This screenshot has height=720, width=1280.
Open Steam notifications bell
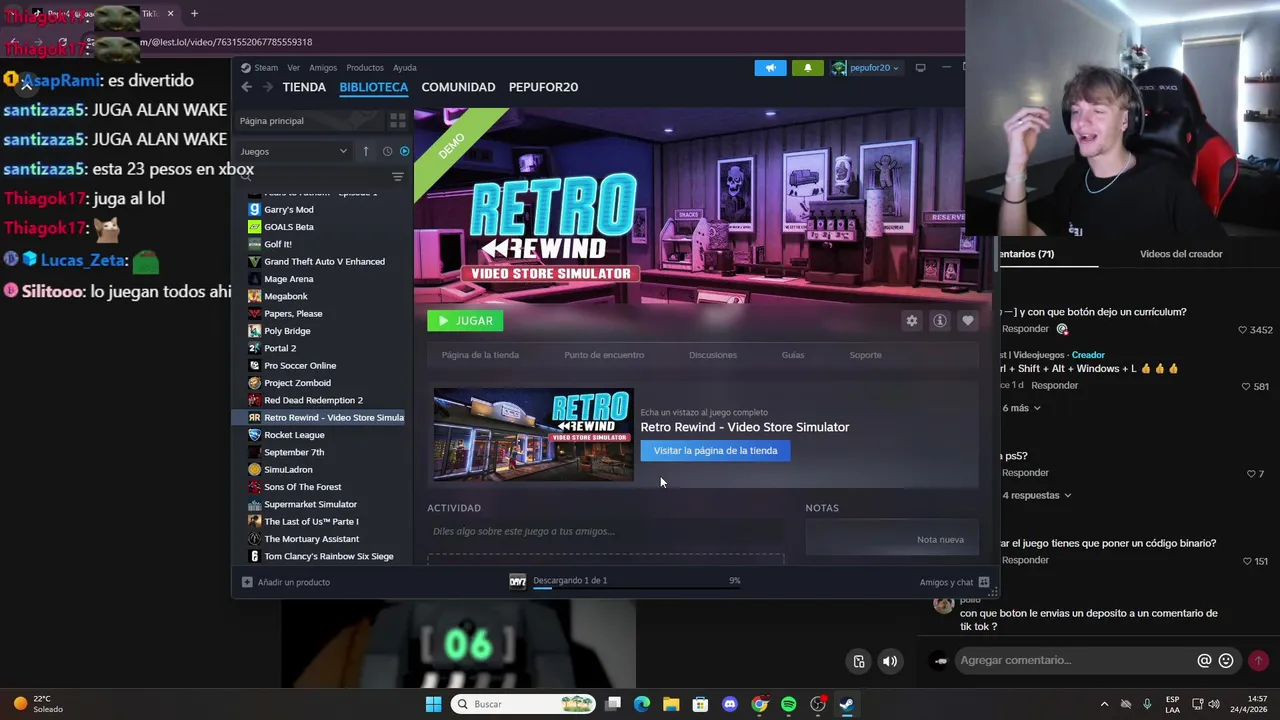808,68
